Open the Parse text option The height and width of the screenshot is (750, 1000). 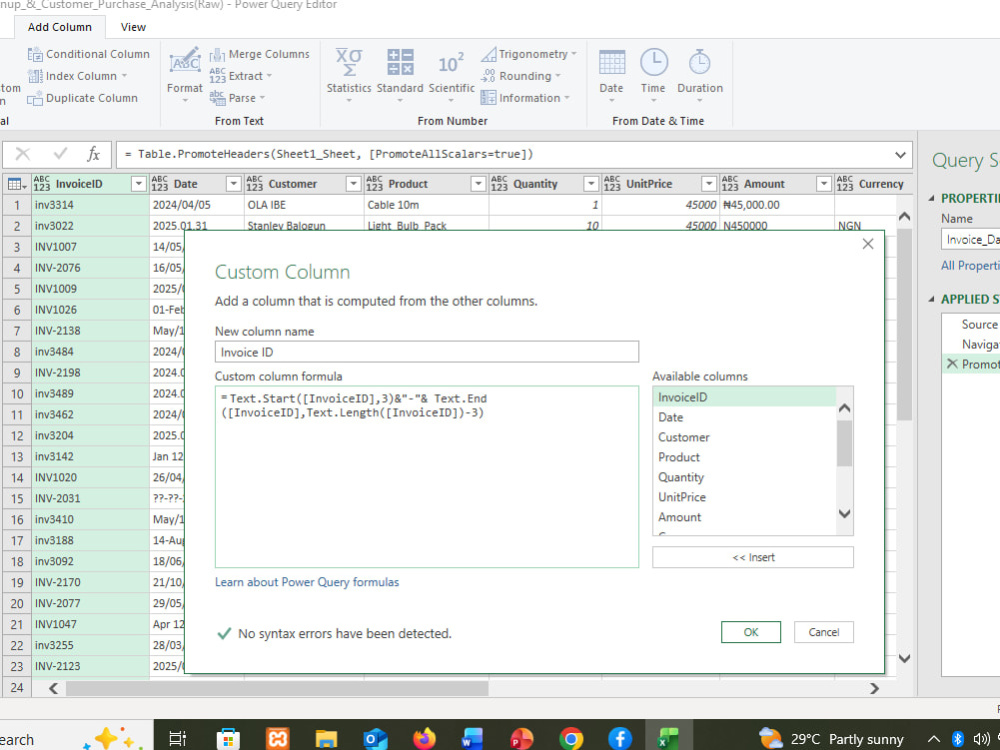click(238, 98)
